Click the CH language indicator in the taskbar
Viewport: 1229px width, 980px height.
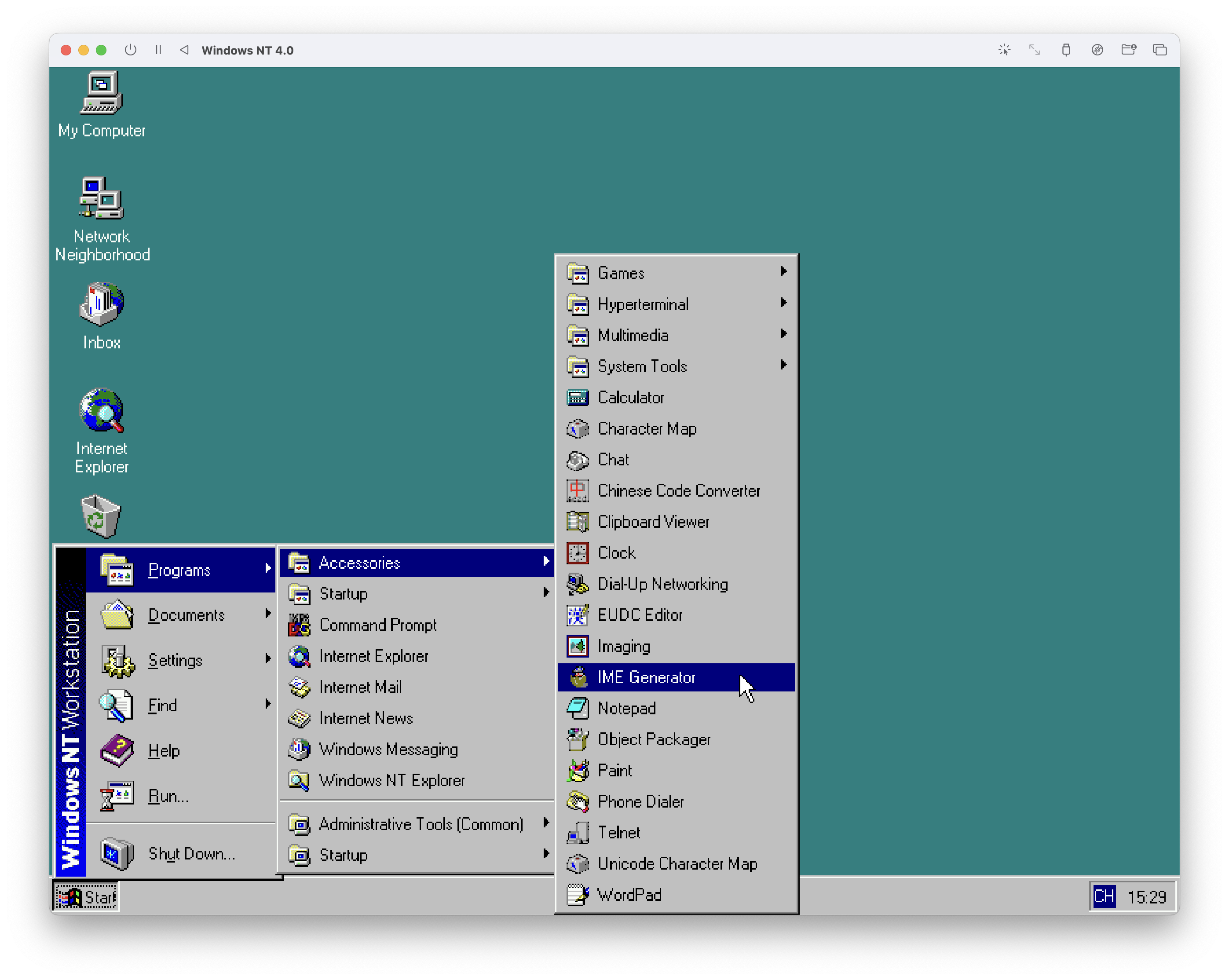pos(1105,896)
